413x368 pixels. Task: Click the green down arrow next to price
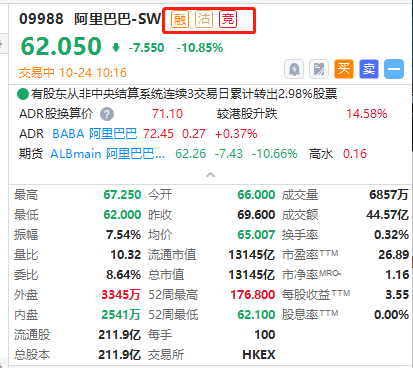116,48
